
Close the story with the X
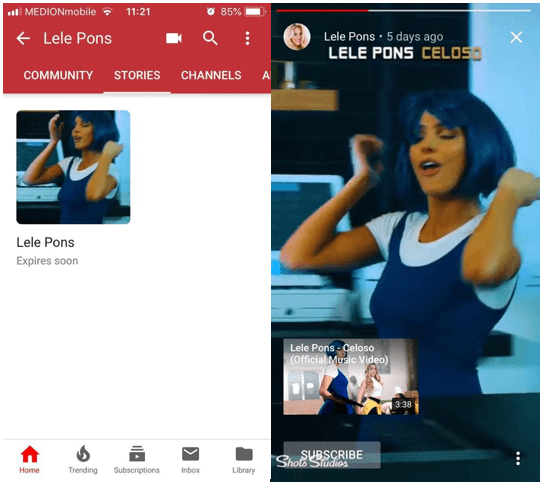coord(516,37)
